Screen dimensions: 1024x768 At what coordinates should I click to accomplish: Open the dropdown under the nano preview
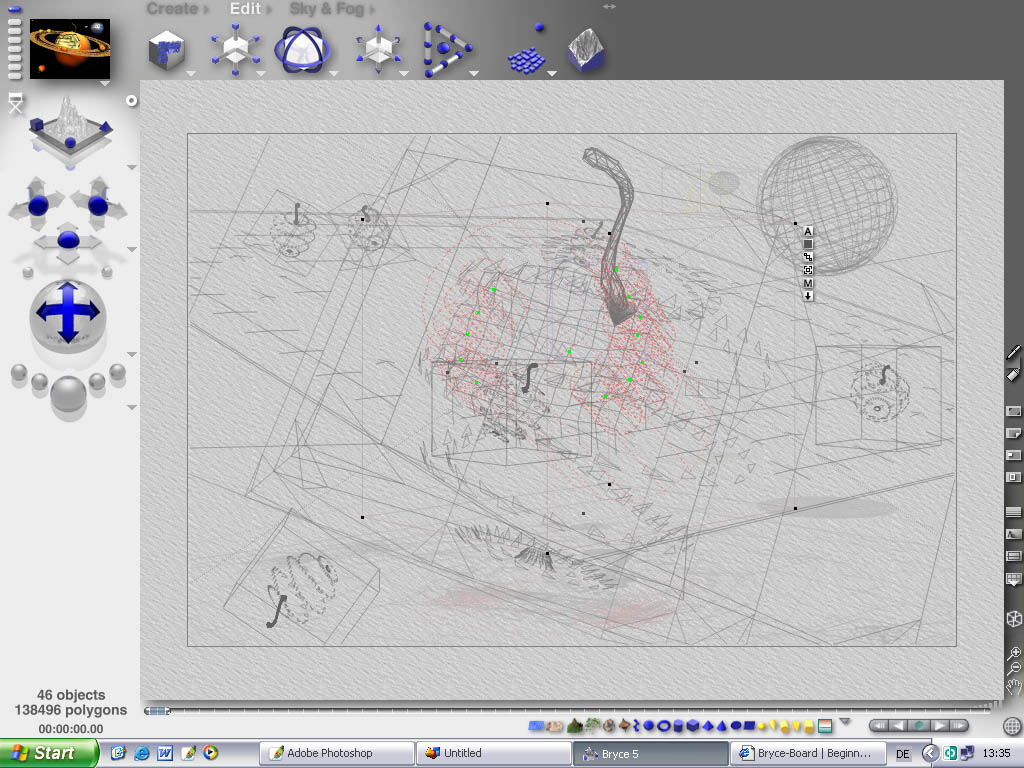(x=105, y=84)
